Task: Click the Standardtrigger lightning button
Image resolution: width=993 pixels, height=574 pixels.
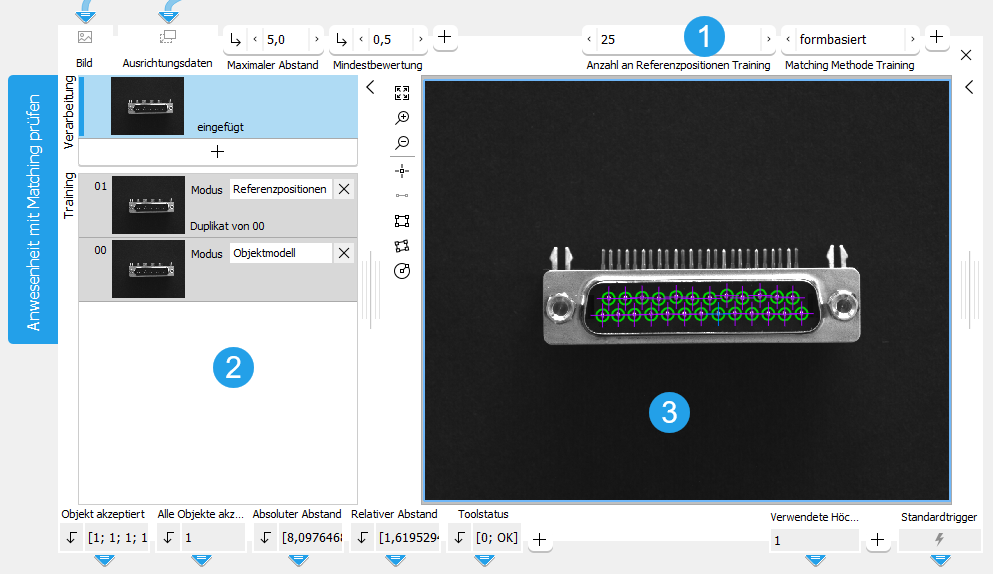Action: point(938,540)
